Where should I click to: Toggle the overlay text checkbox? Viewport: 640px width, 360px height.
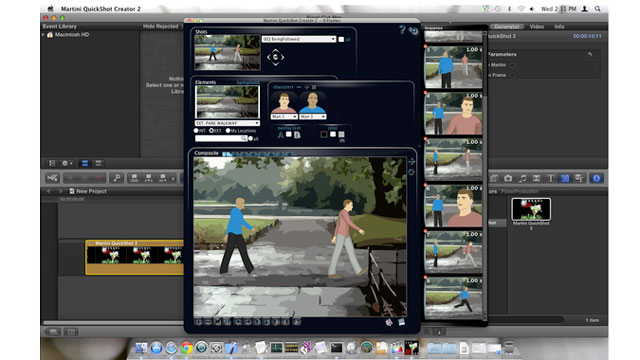[289, 134]
